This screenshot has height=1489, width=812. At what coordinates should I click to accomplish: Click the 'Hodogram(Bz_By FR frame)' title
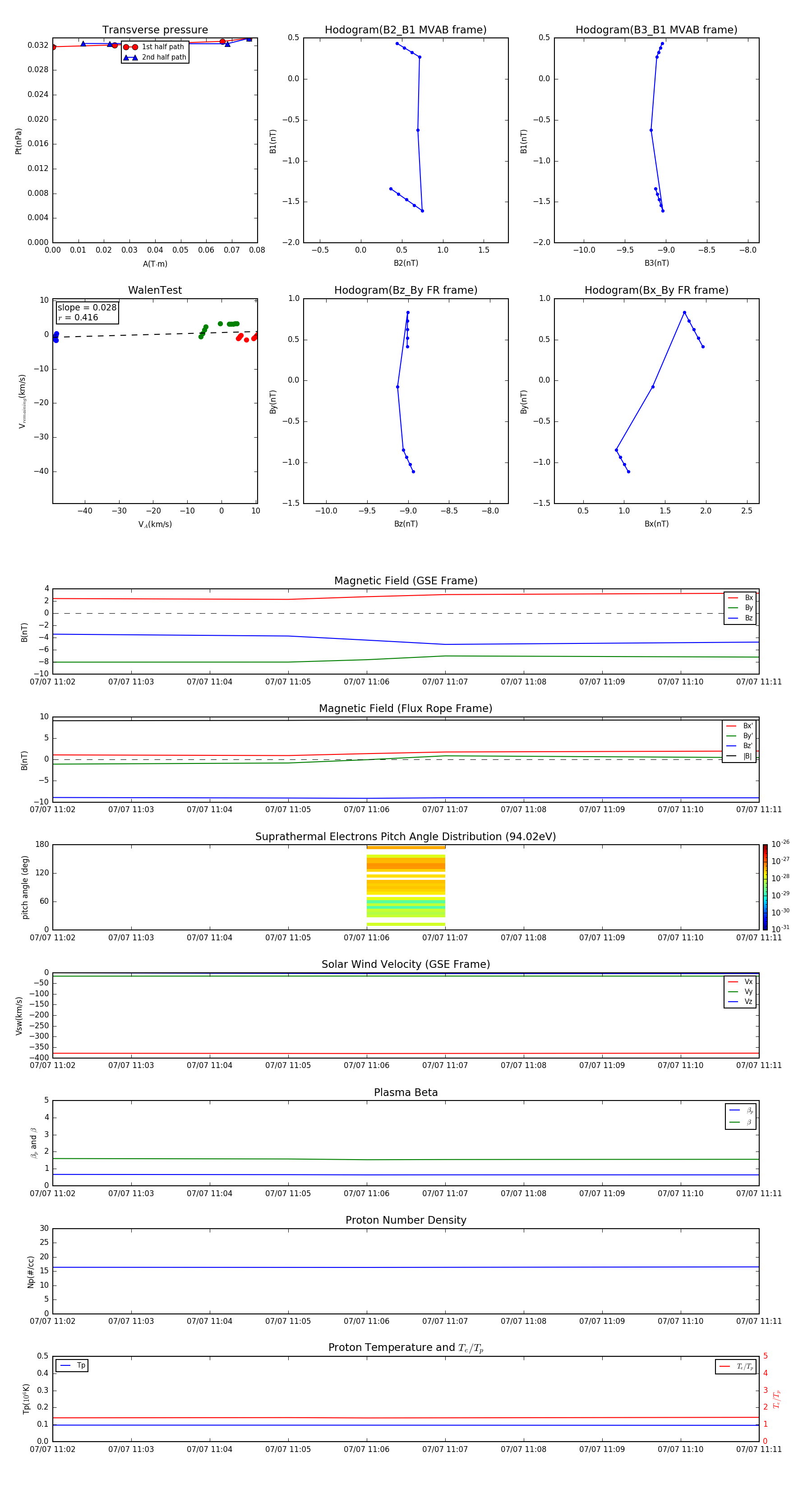coord(406,290)
